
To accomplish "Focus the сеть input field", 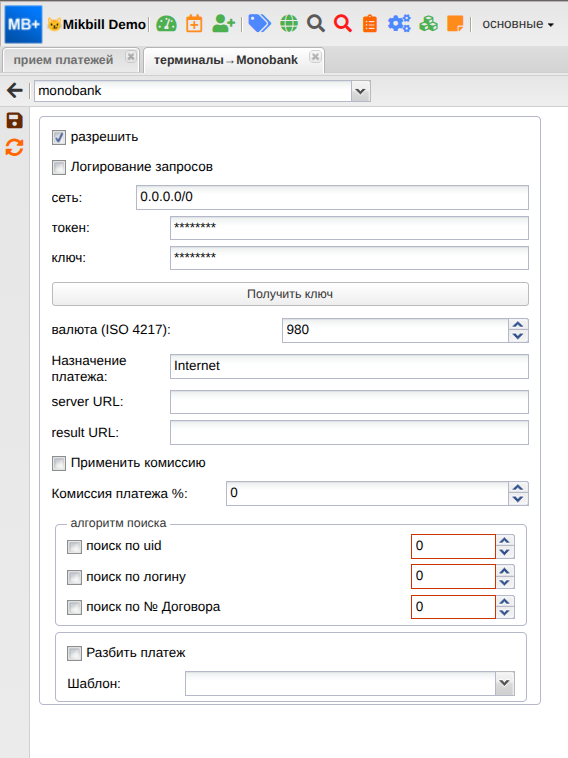I will tap(332, 197).
